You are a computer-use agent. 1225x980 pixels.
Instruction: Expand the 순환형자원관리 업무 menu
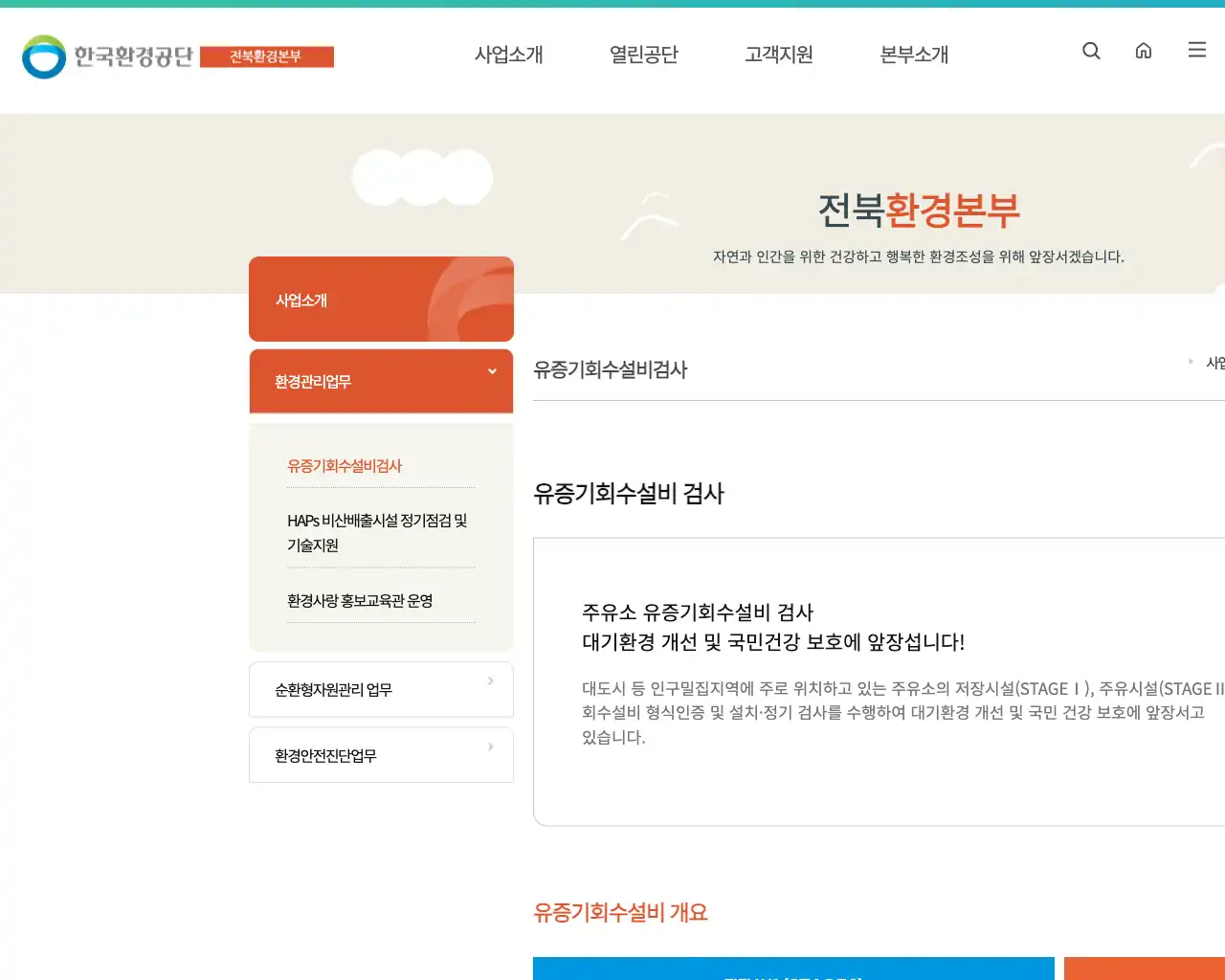381,689
